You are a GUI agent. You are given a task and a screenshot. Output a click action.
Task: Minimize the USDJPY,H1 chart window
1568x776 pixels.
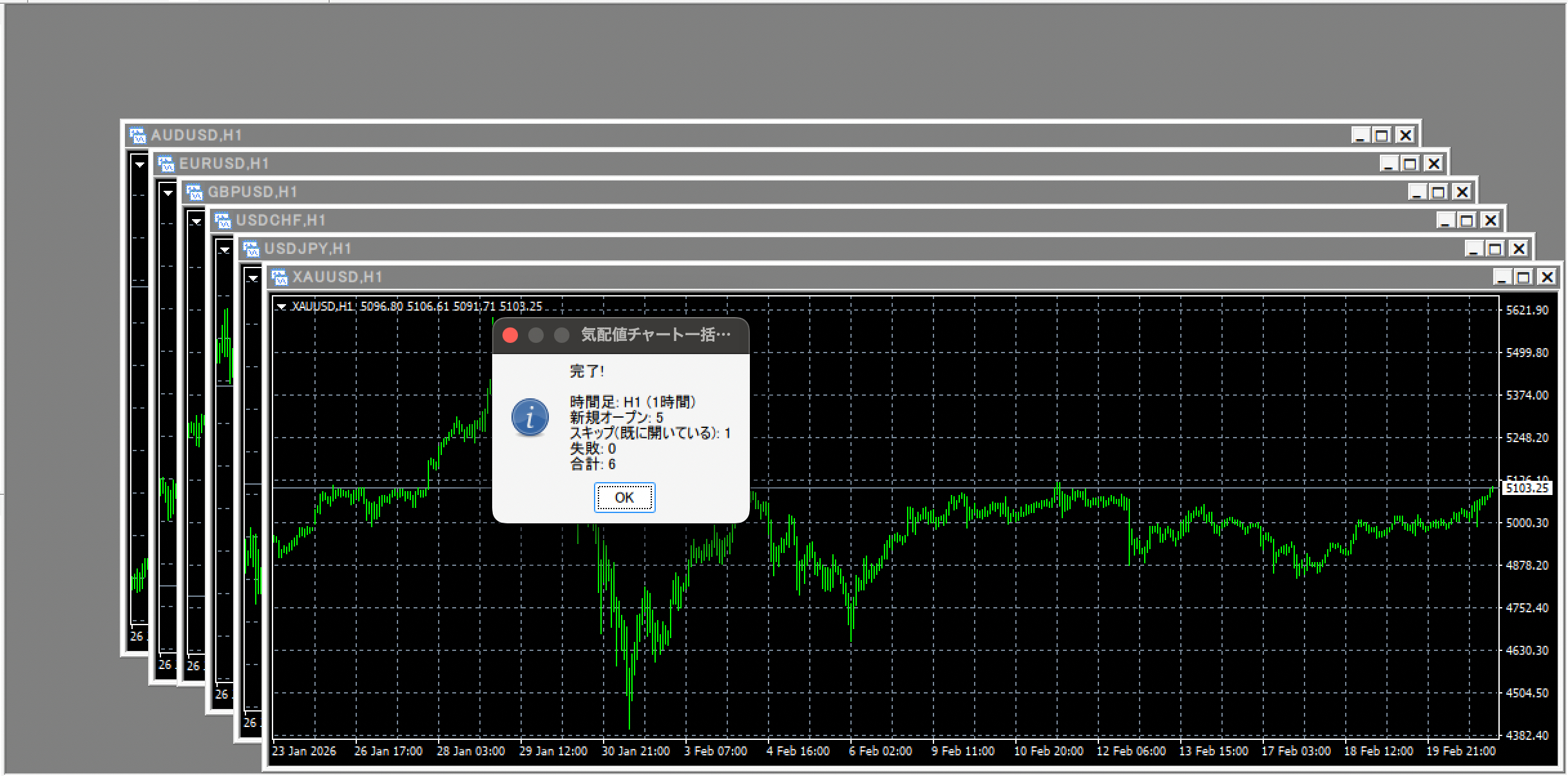click(x=1475, y=249)
